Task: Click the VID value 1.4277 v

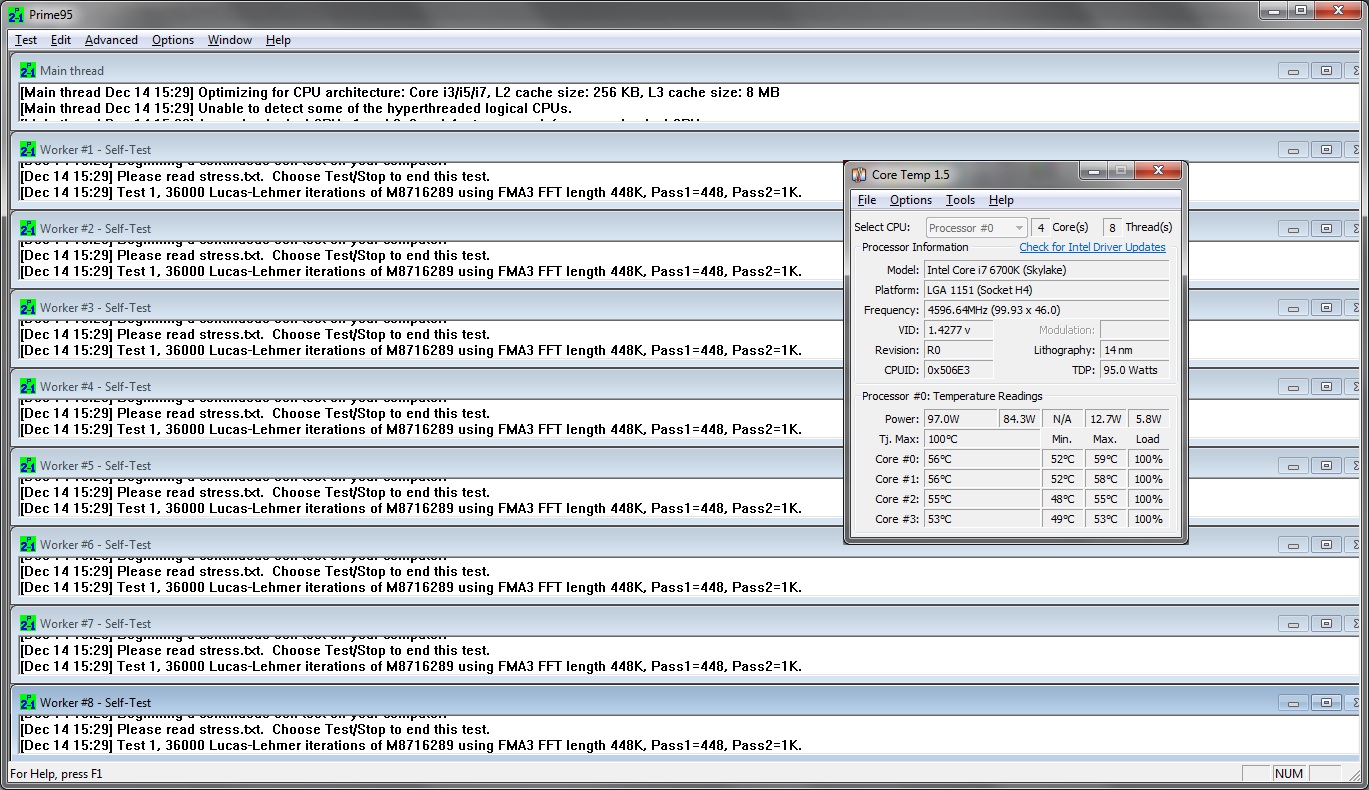Action: point(958,330)
